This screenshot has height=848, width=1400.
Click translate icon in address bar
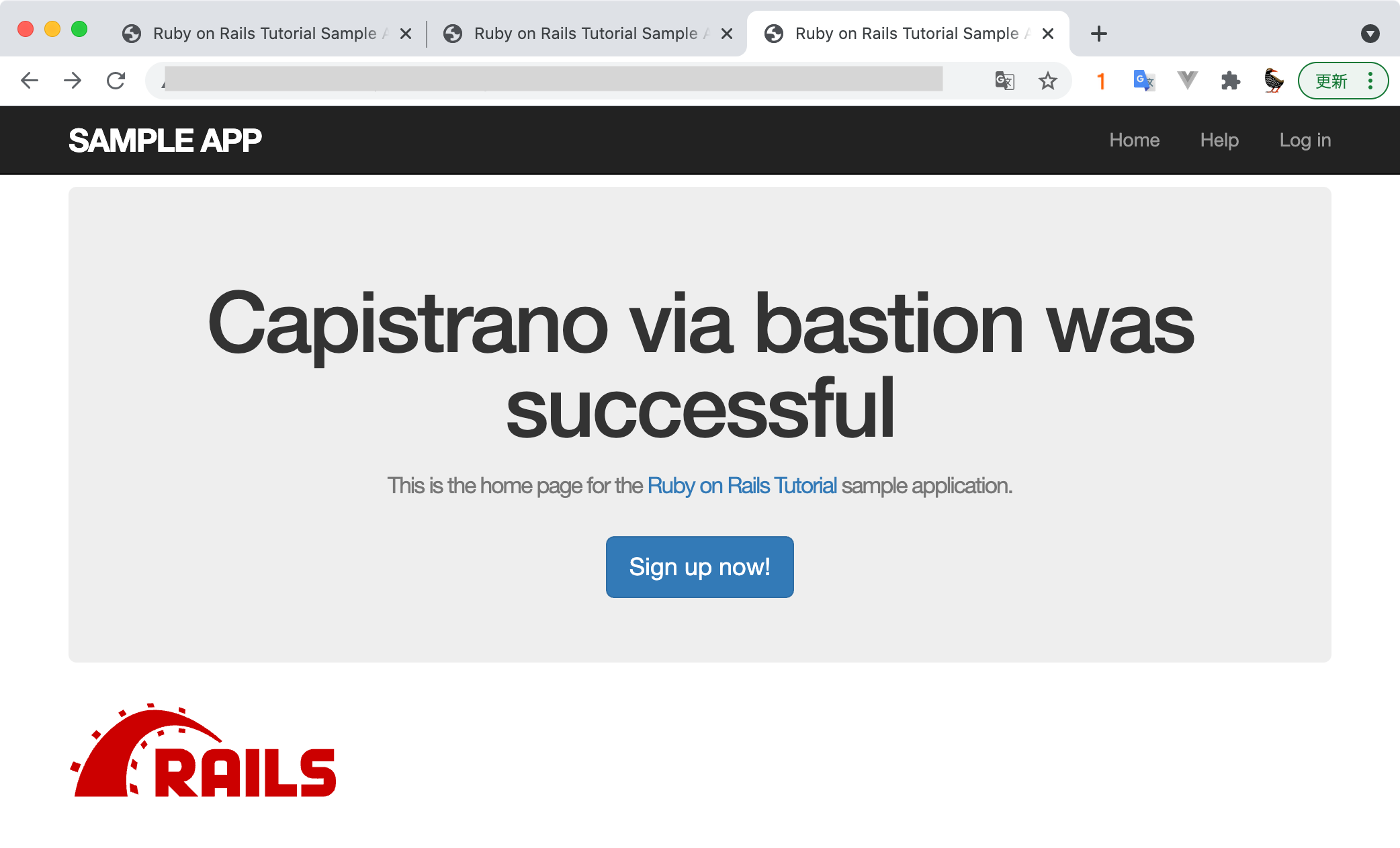pyautogui.click(x=1004, y=81)
